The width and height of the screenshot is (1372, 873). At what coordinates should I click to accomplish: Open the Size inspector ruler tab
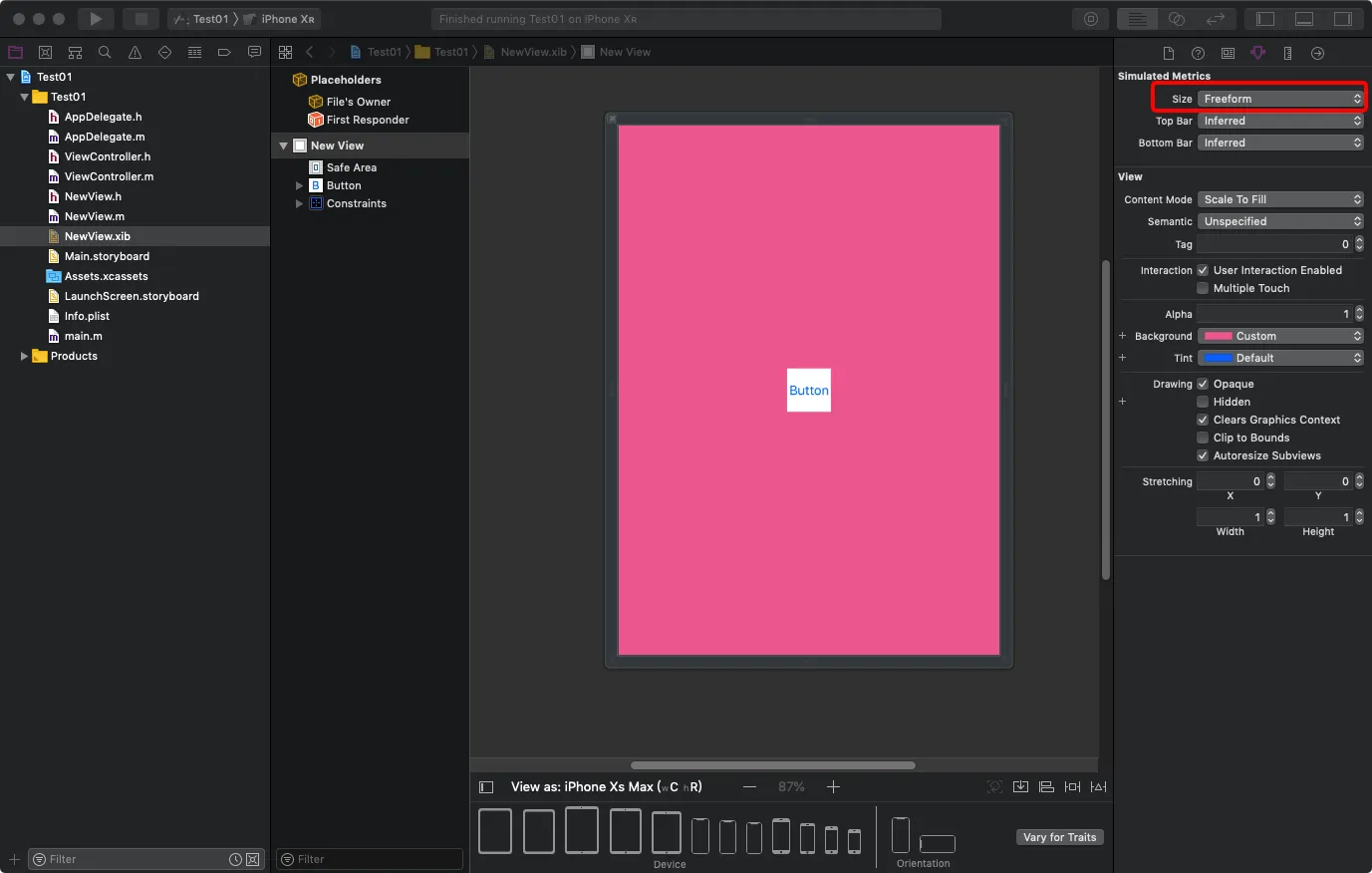1287,53
